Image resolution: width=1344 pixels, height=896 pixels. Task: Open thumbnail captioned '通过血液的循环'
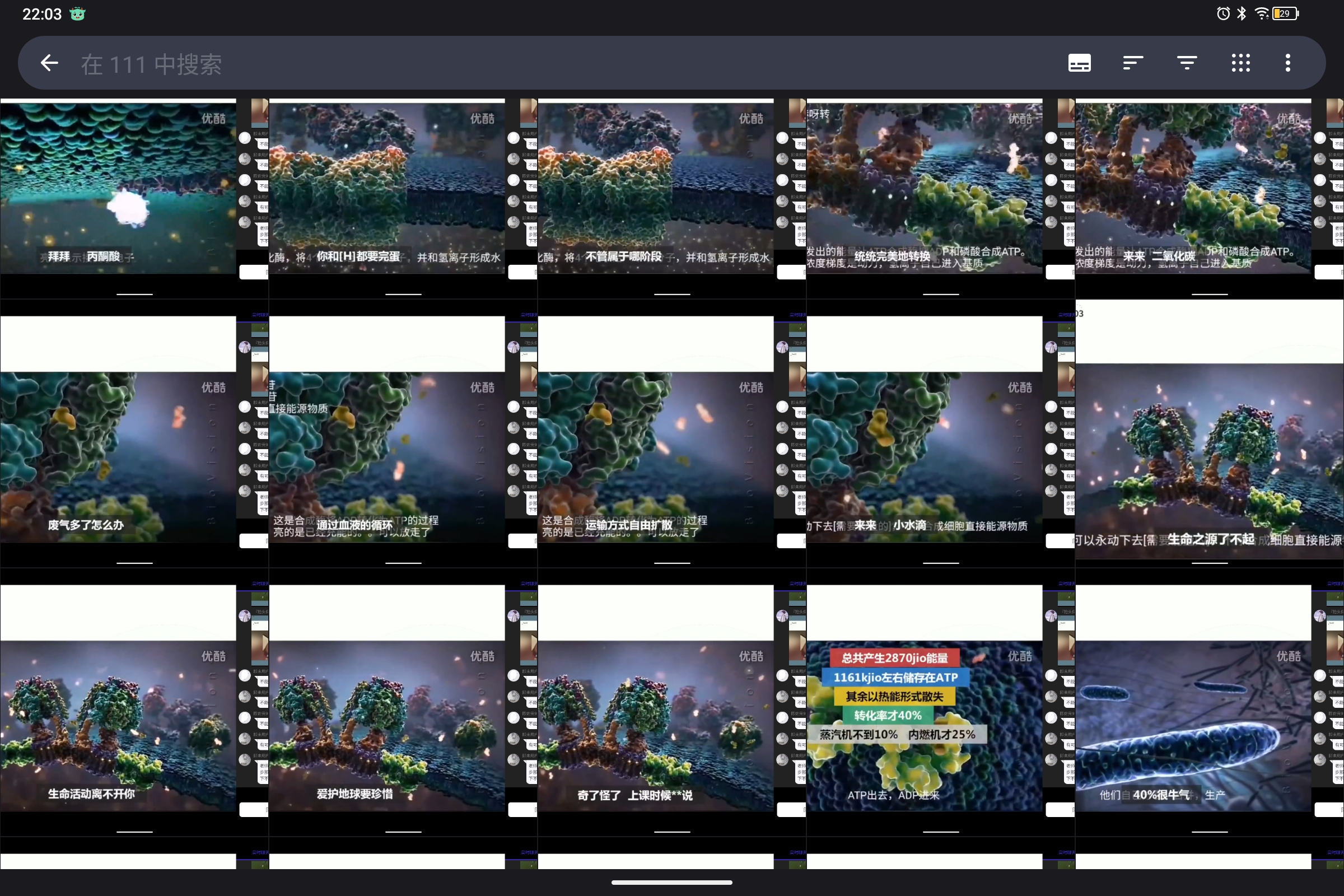403,433
